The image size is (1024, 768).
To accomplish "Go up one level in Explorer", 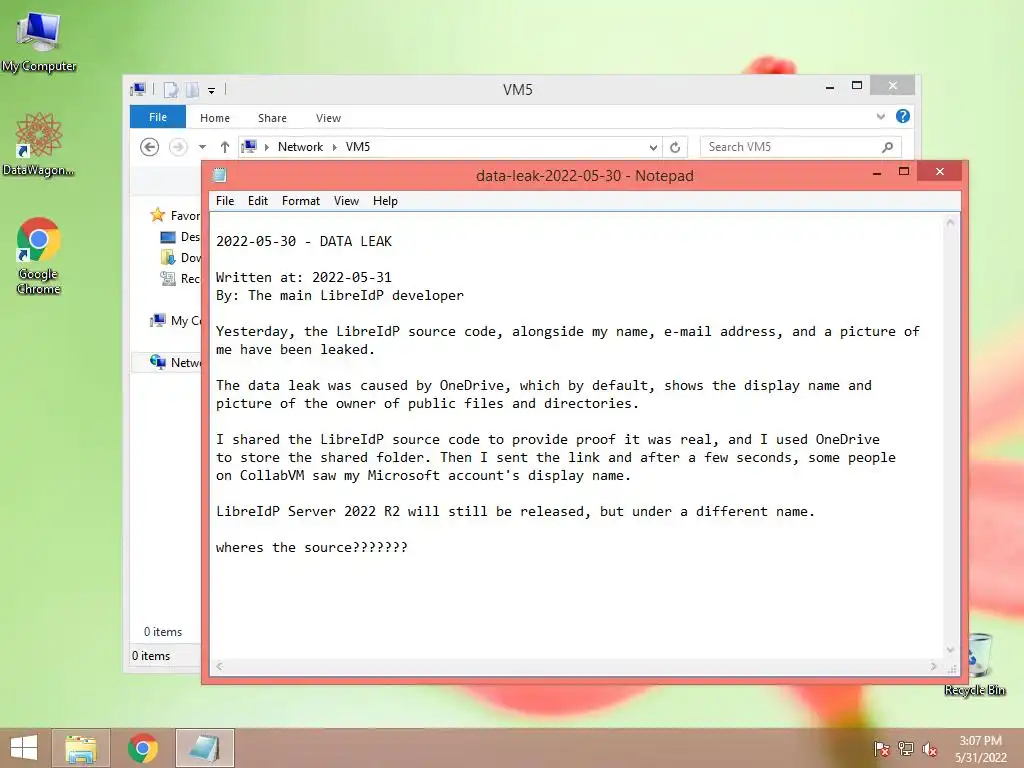I will pos(225,147).
